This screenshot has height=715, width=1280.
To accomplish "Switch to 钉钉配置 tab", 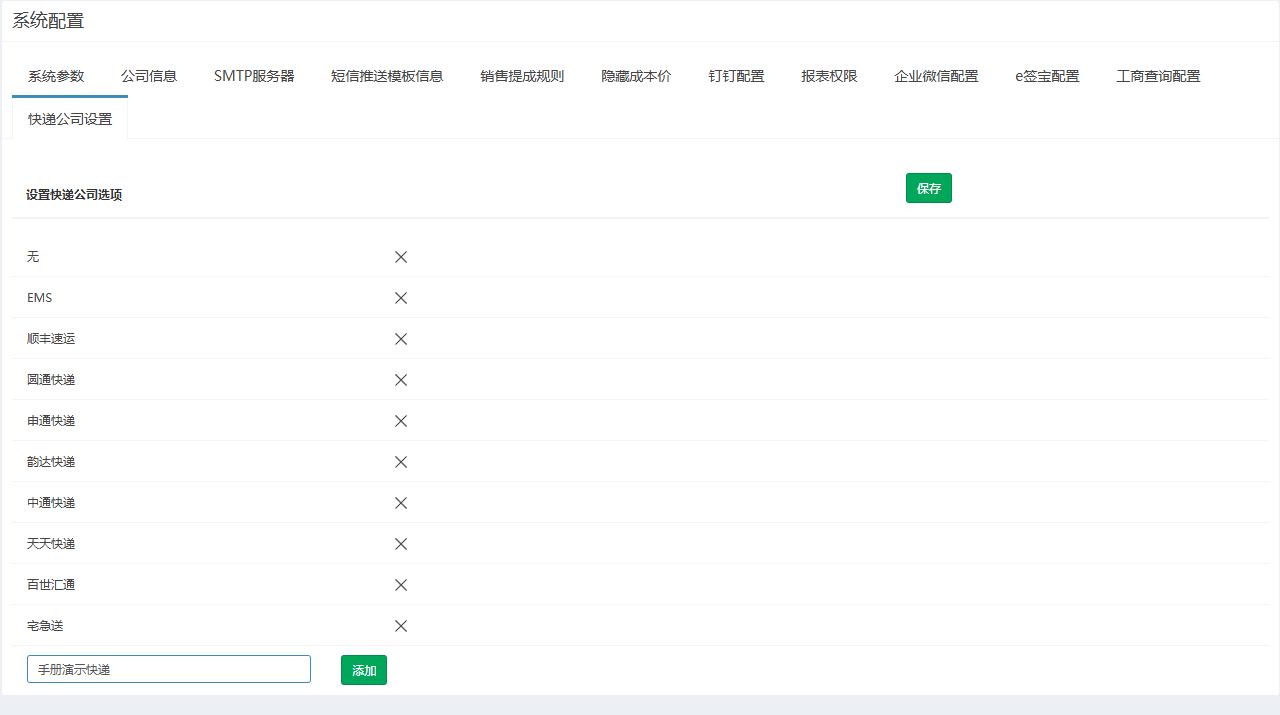I will [737, 76].
